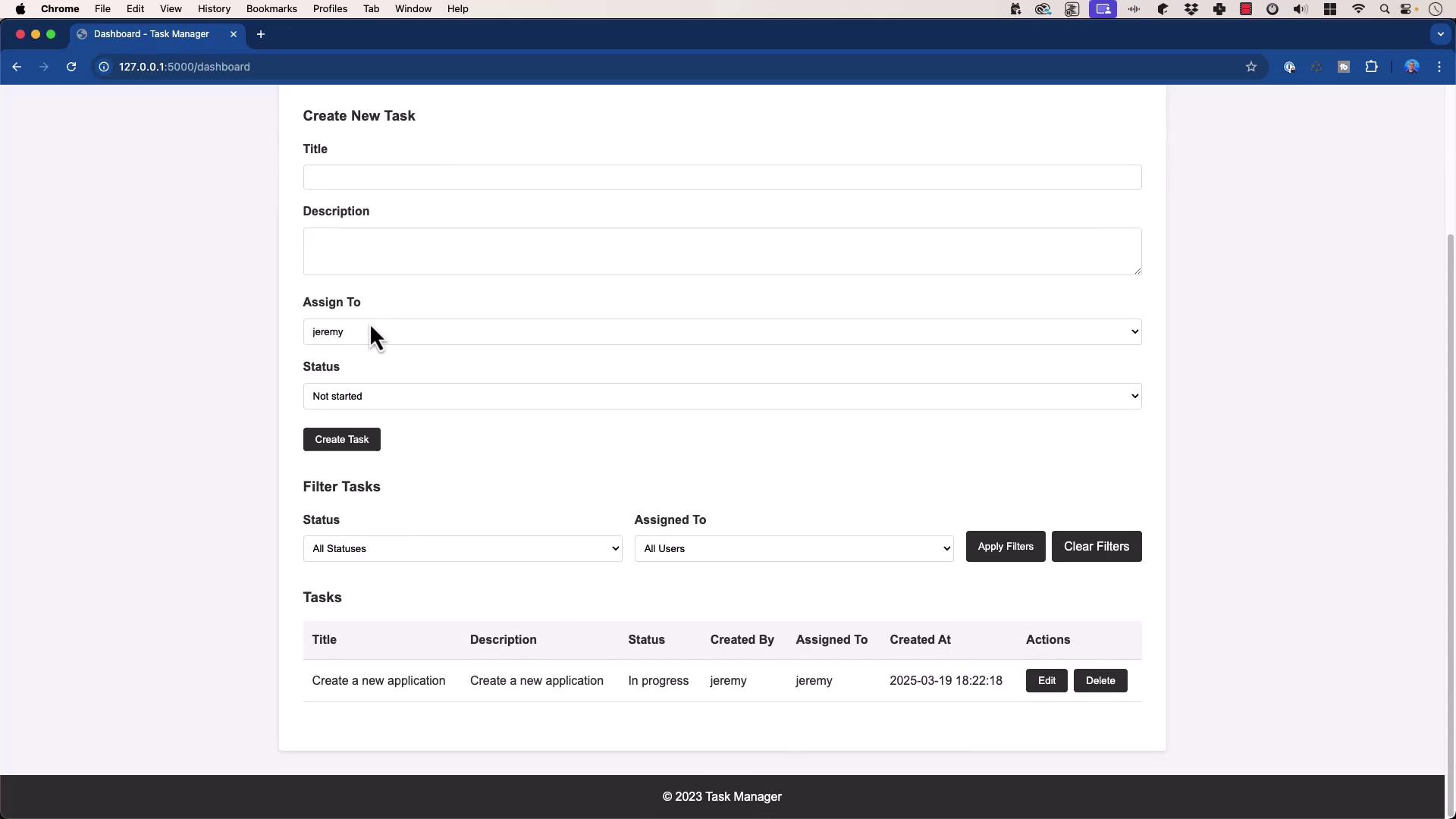The width and height of the screenshot is (1456, 819).
Task: Expand the Assign To dropdown
Action: click(721, 332)
